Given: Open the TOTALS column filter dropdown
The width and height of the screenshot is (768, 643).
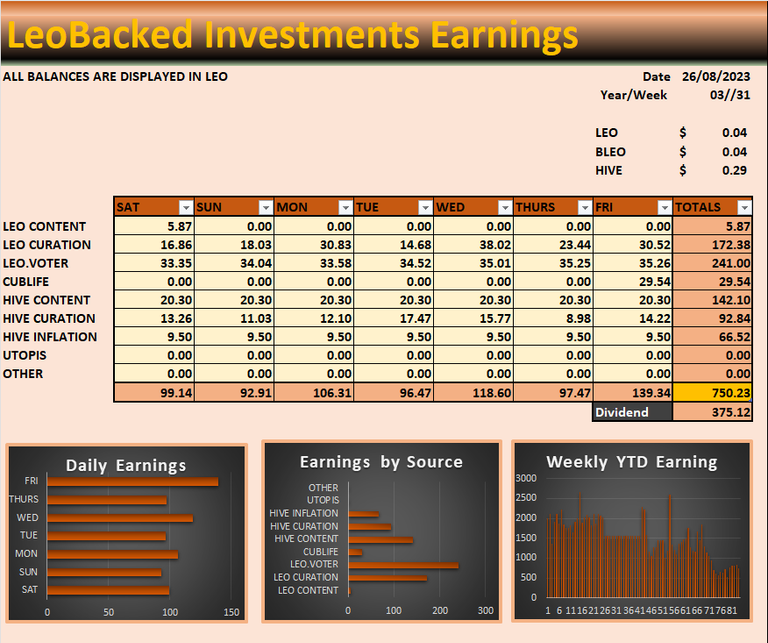Looking at the screenshot, I should coord(744,208).
